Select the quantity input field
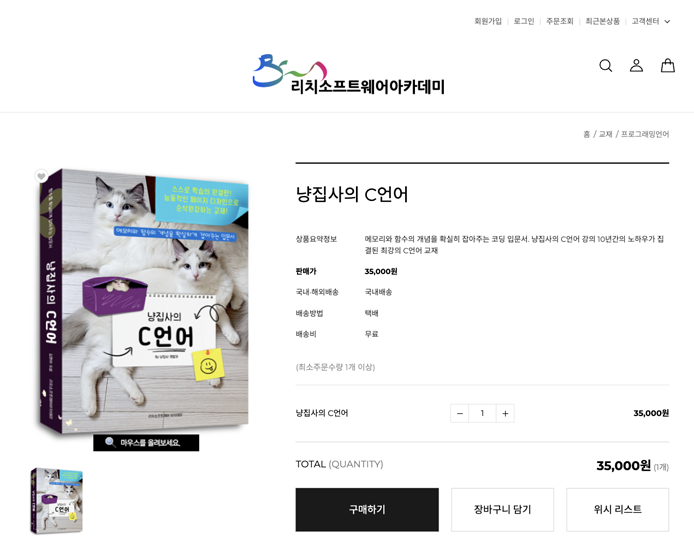 pyautogui.click(x=482, y=413)
